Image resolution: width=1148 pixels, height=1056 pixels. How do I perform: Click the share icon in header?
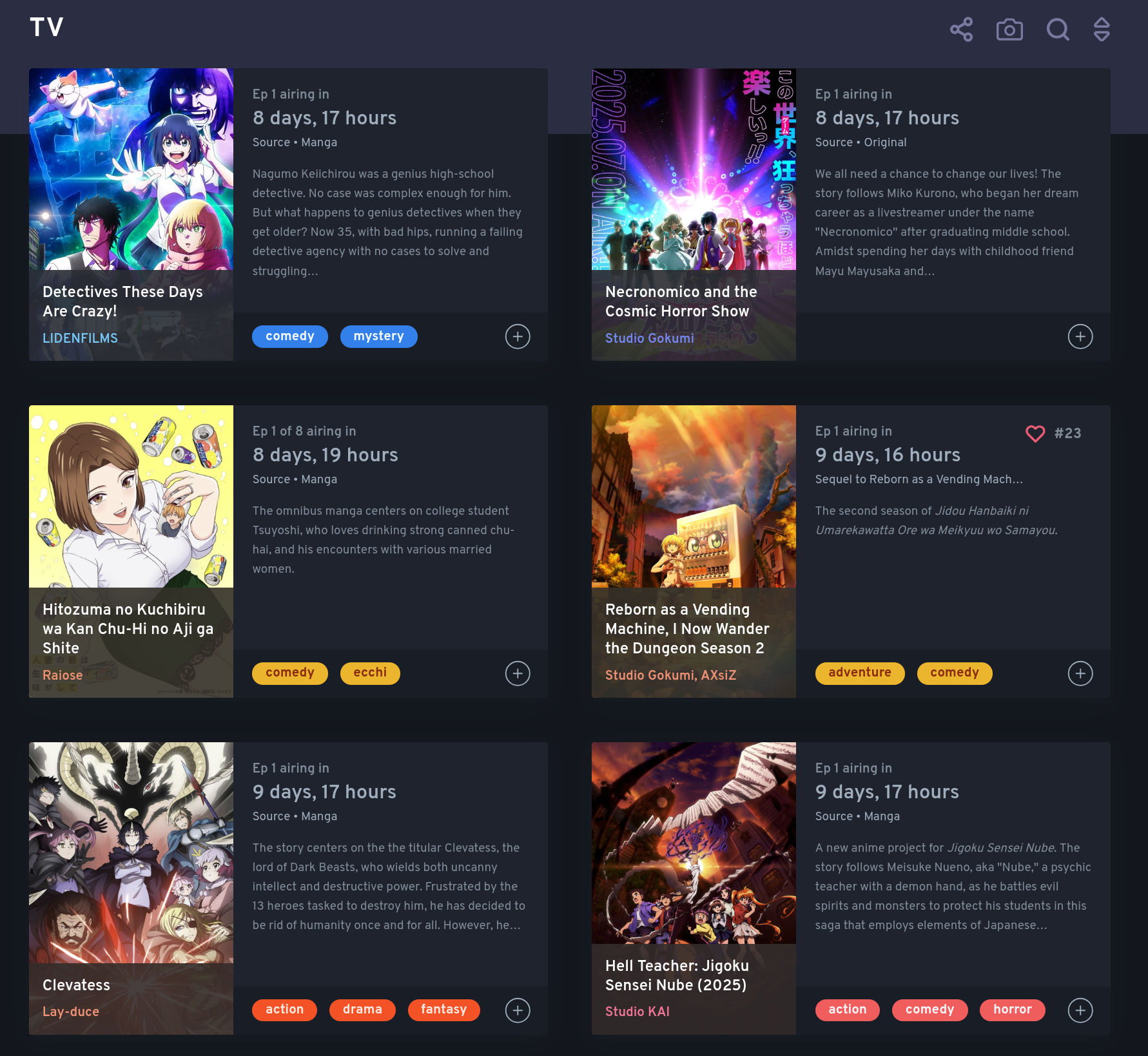(961, 30)
